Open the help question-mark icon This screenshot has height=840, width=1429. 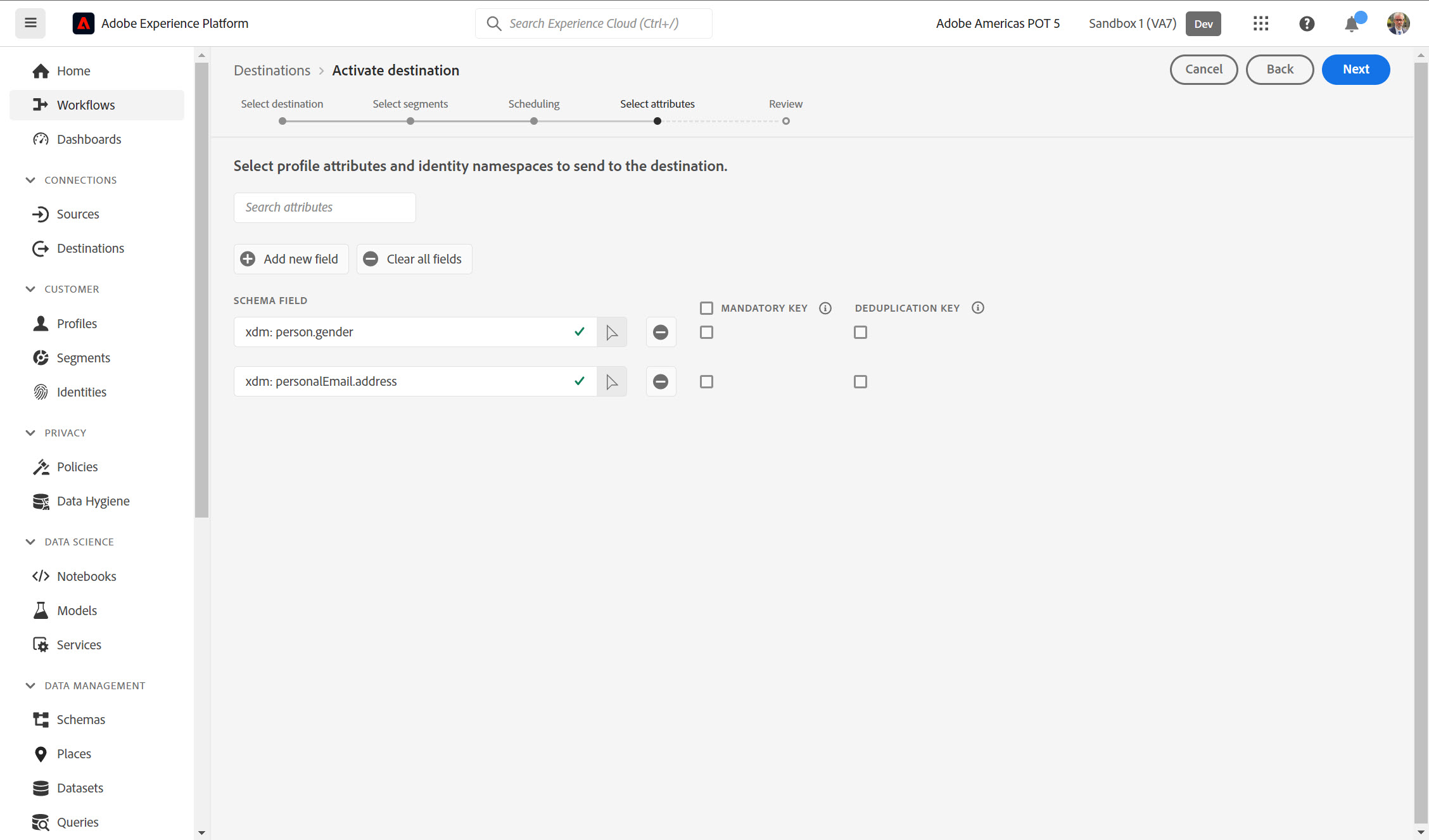point(1307,23)
